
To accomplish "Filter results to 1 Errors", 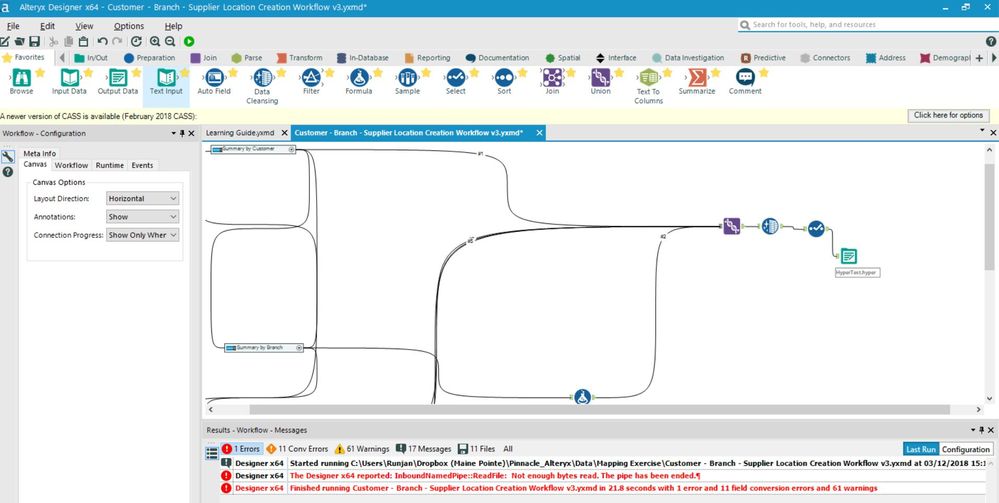I will click(240, 449).
